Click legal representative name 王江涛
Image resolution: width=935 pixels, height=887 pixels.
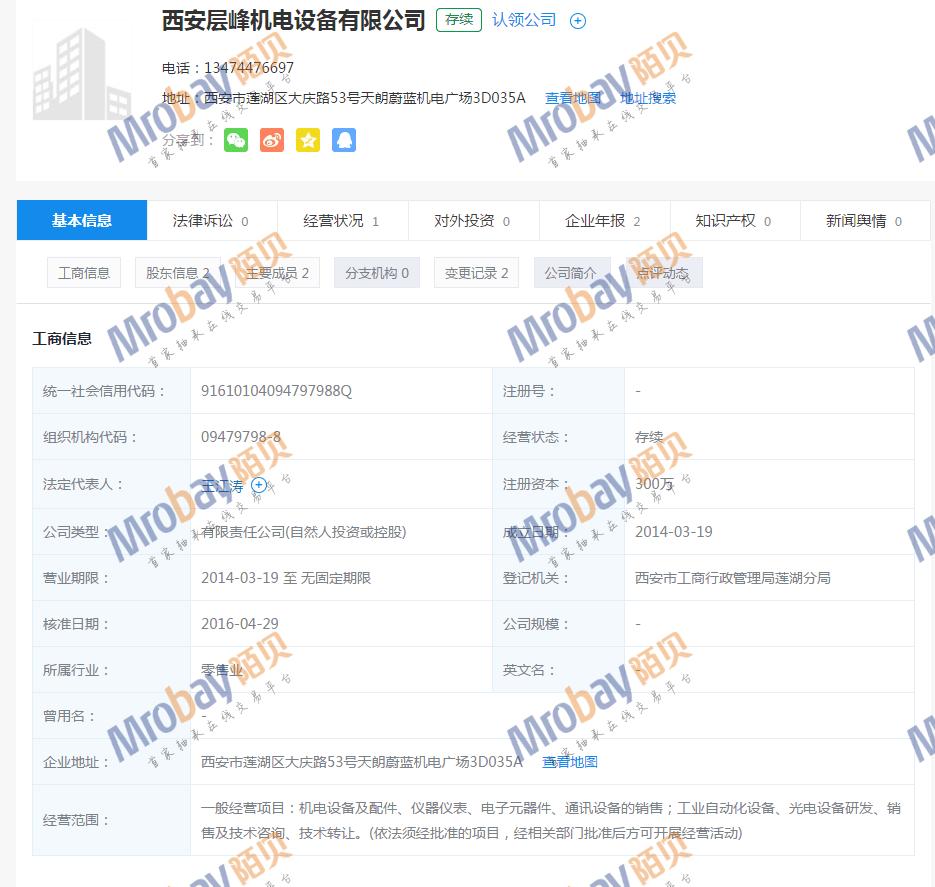222,485
